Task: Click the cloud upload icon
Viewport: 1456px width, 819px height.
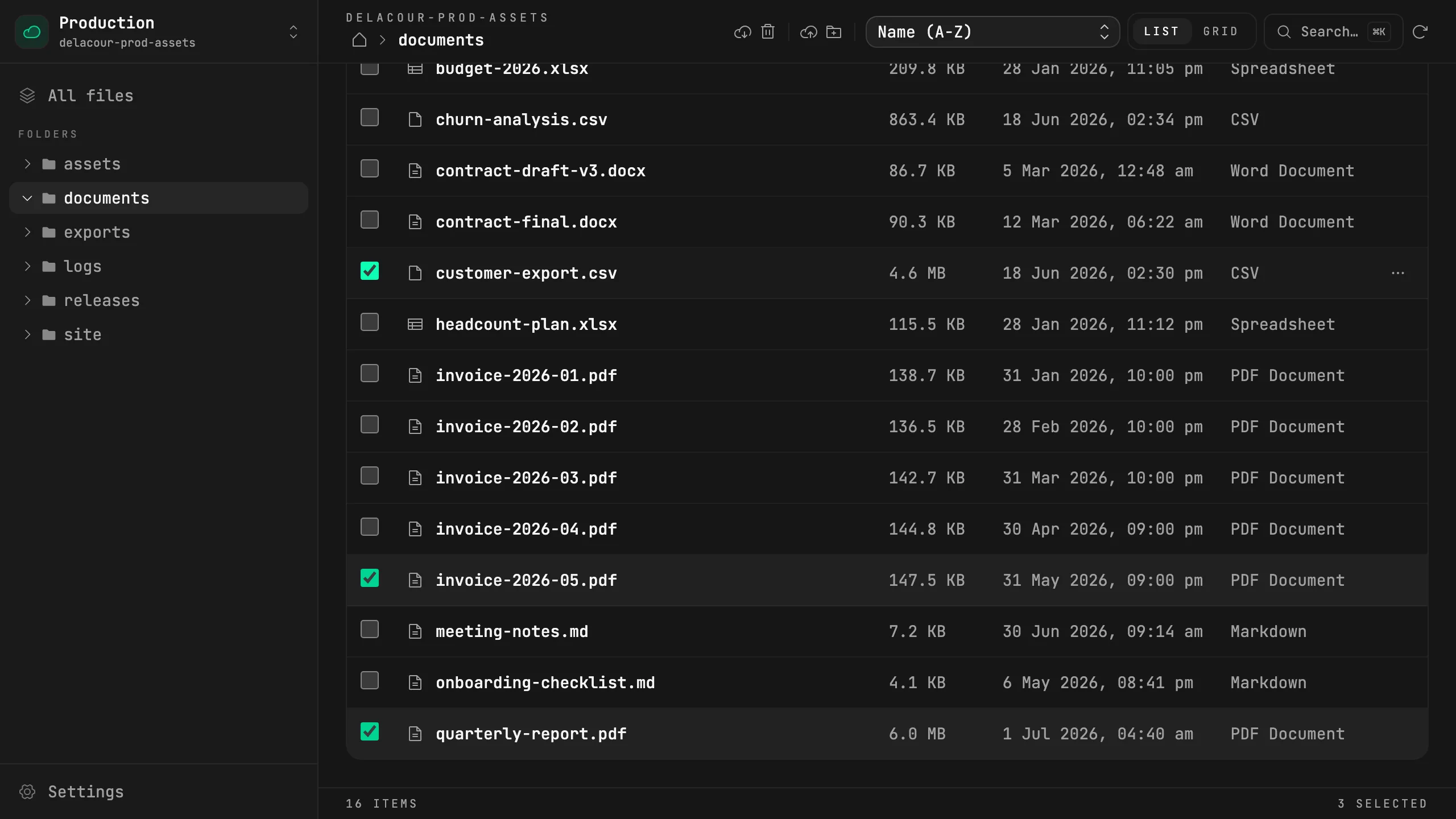Action: coord(809,32)
